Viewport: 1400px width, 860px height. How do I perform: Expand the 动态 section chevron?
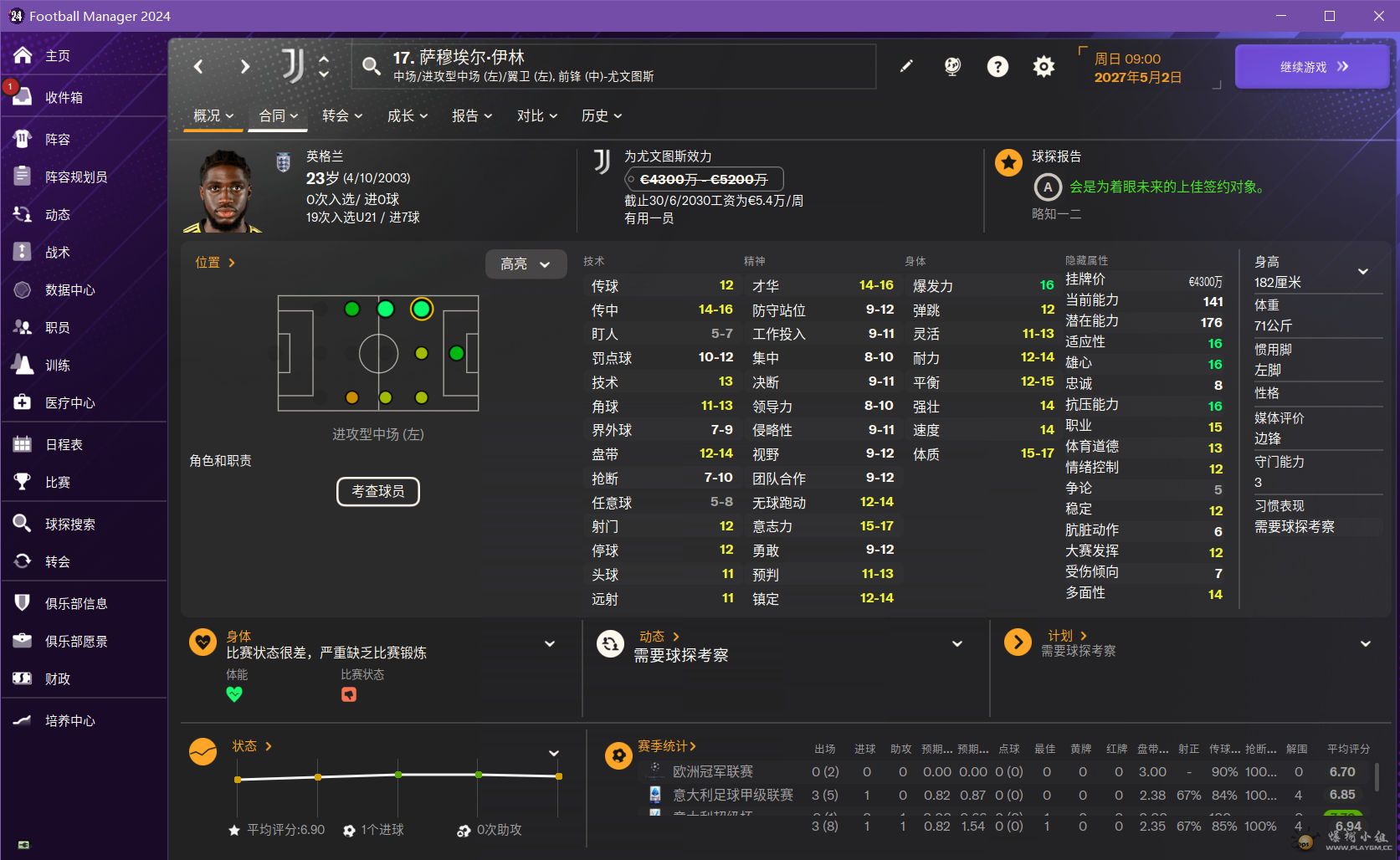click(957, 643)
